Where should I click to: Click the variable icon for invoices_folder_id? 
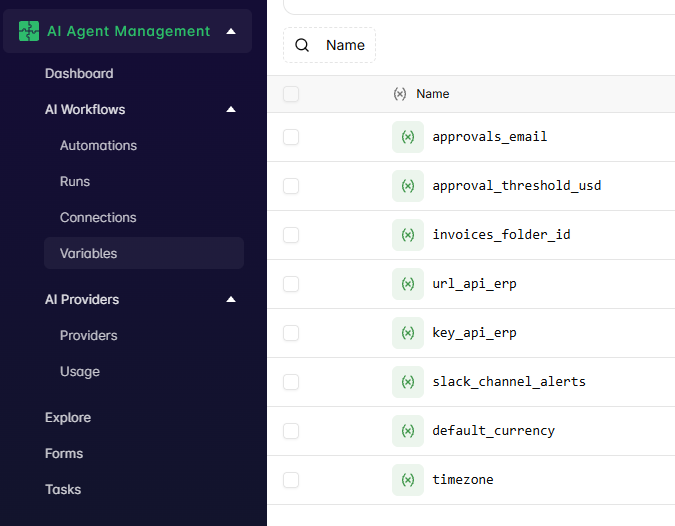408,235
